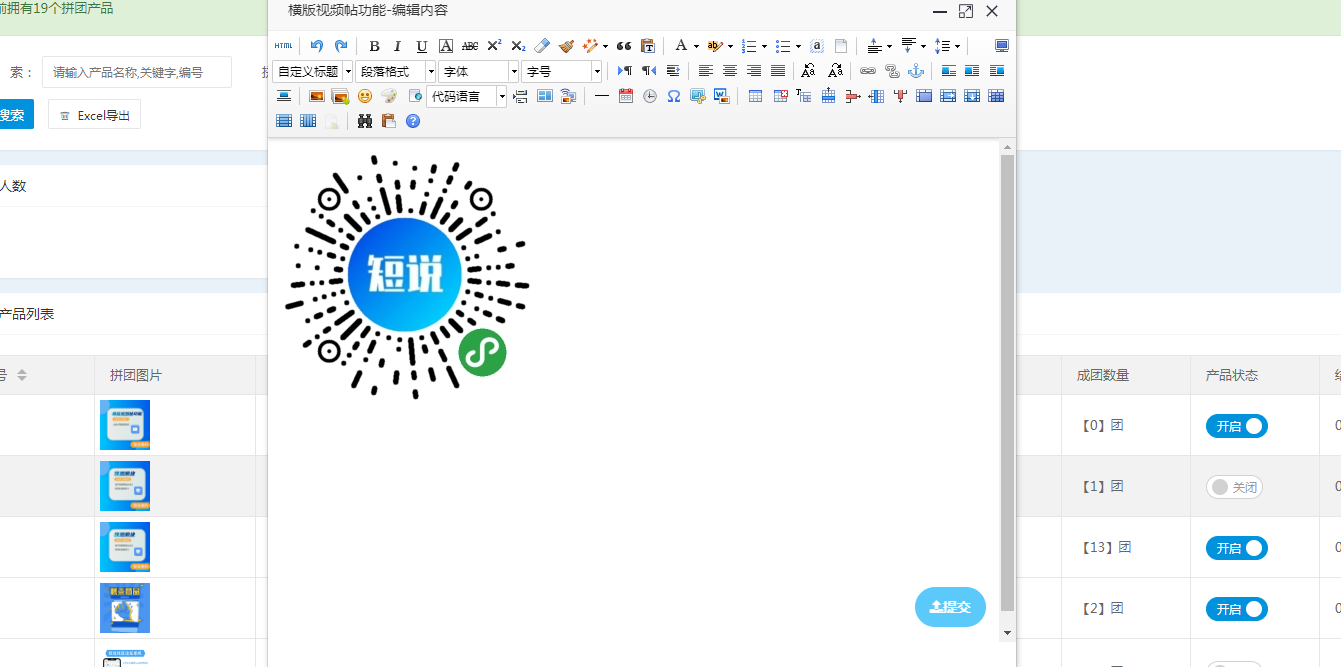Image resolution: width=1341 pixels, height=667 pixels.
Task: Align text to center
Action: tap(730, 71)
